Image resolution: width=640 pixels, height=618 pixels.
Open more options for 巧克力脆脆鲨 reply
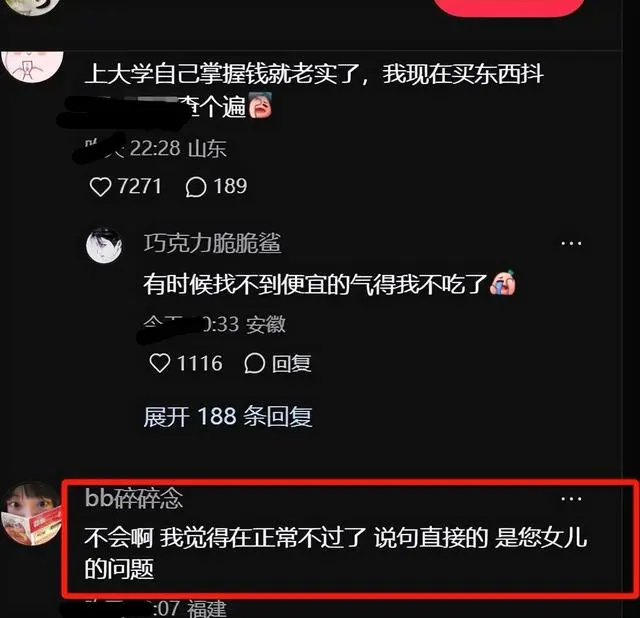(x=571, y=244)
